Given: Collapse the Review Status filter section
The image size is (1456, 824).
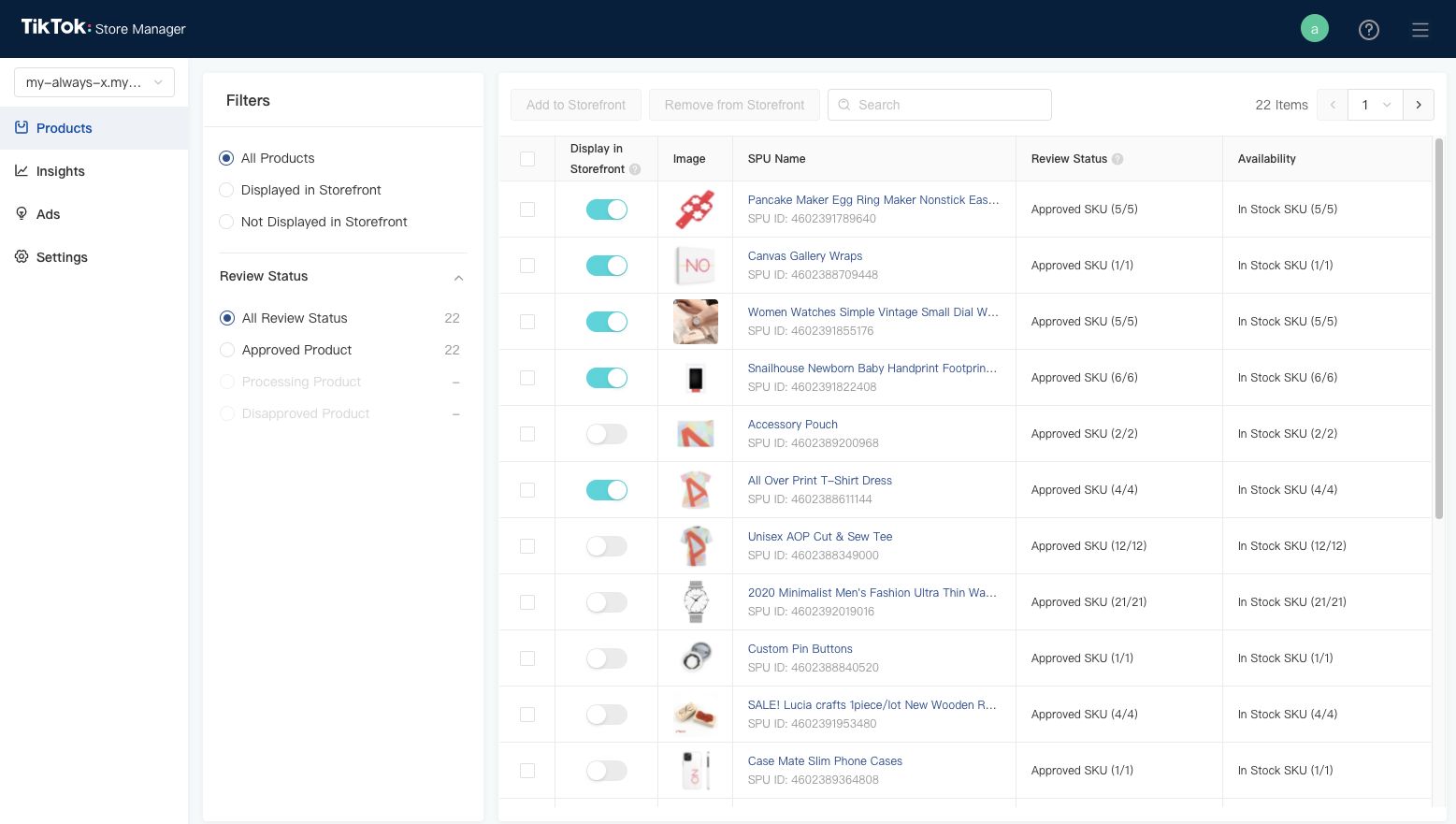Looking at the screenshot, I should (x=458, y=277).
